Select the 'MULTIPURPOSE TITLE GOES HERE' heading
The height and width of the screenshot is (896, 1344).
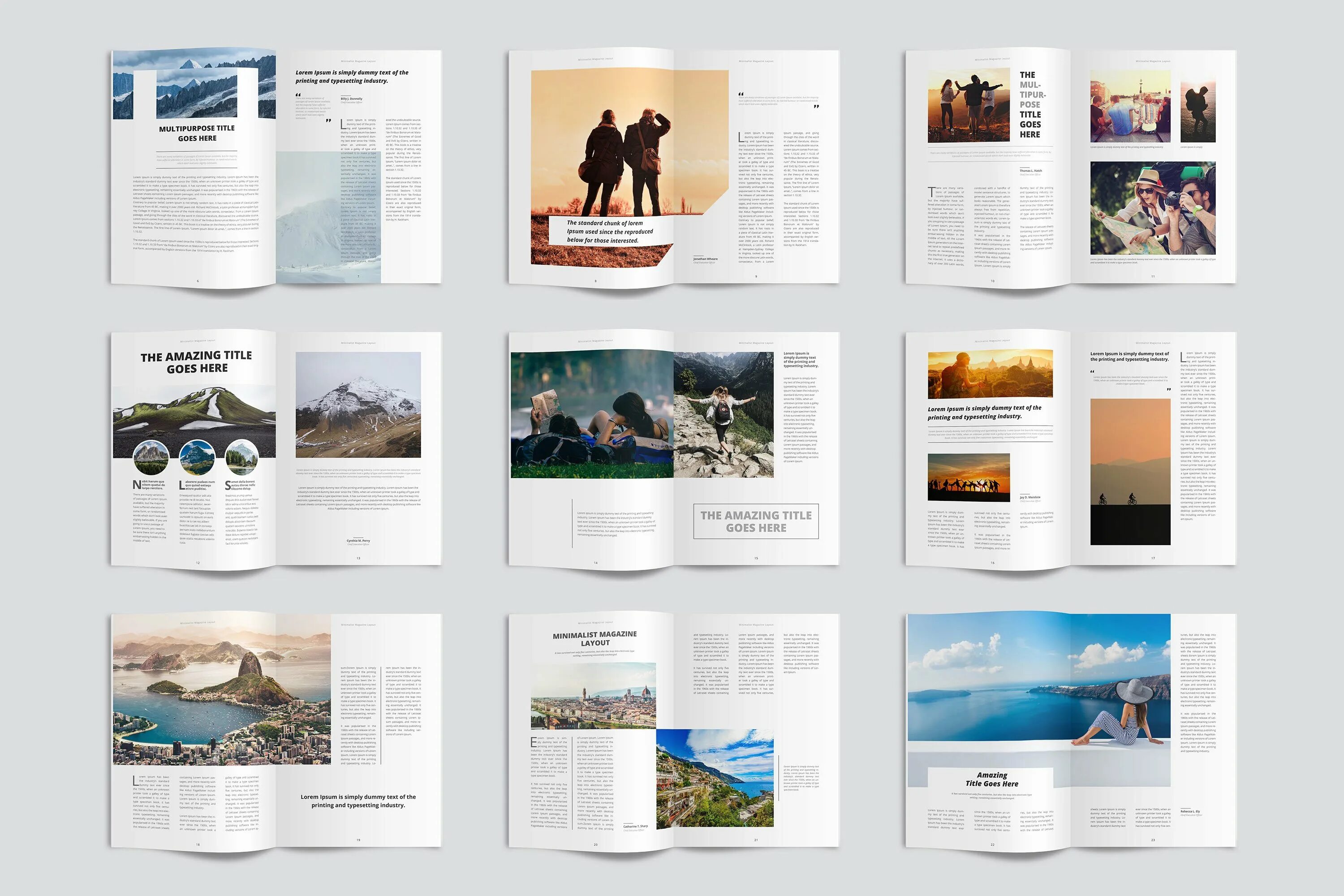pos(197,133)
